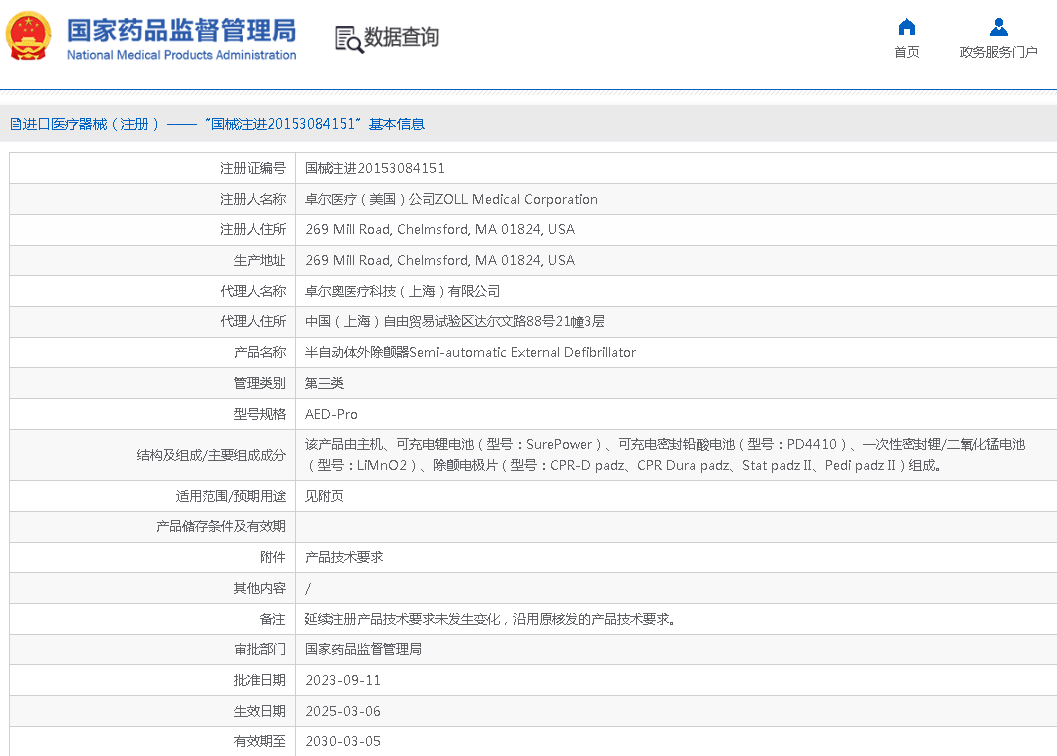Click the 生产地址 label

click(x=260, y=260)
